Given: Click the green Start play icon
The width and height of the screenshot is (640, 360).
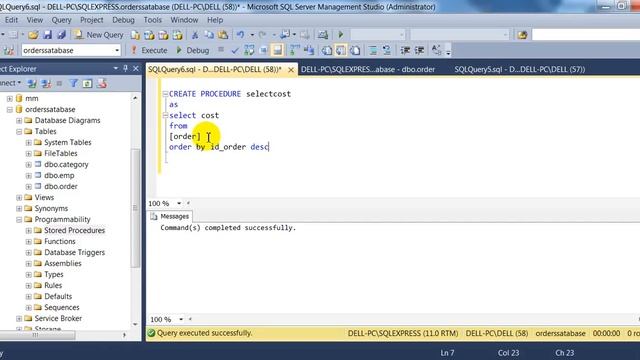Looking at the screenshot, I should (x=341, y=35).
